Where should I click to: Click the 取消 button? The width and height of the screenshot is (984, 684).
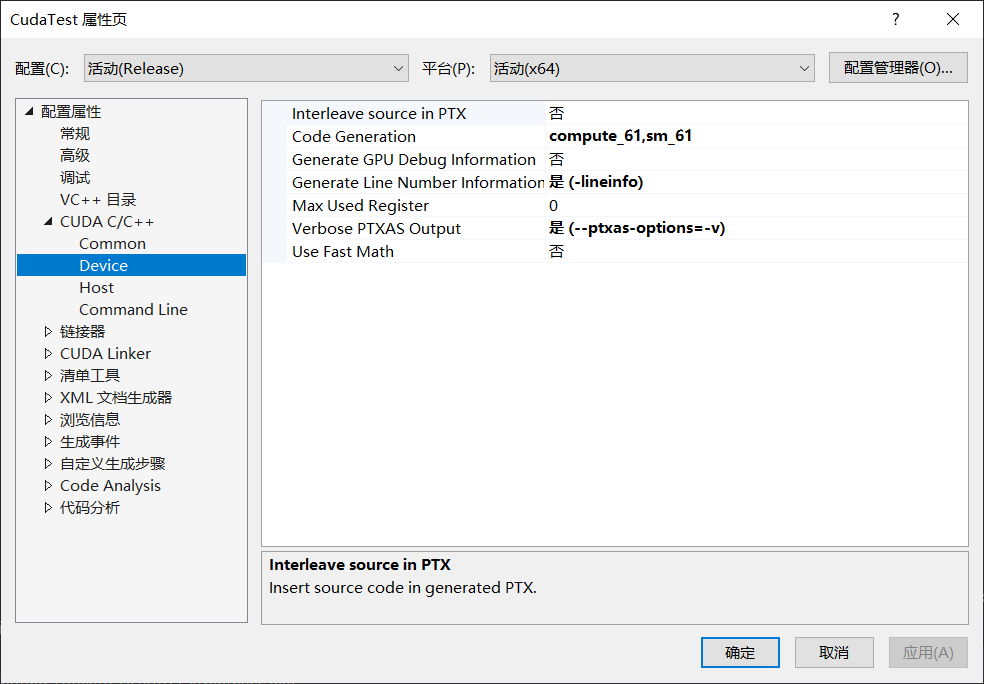pyautogui.click(x=834, y=653)
